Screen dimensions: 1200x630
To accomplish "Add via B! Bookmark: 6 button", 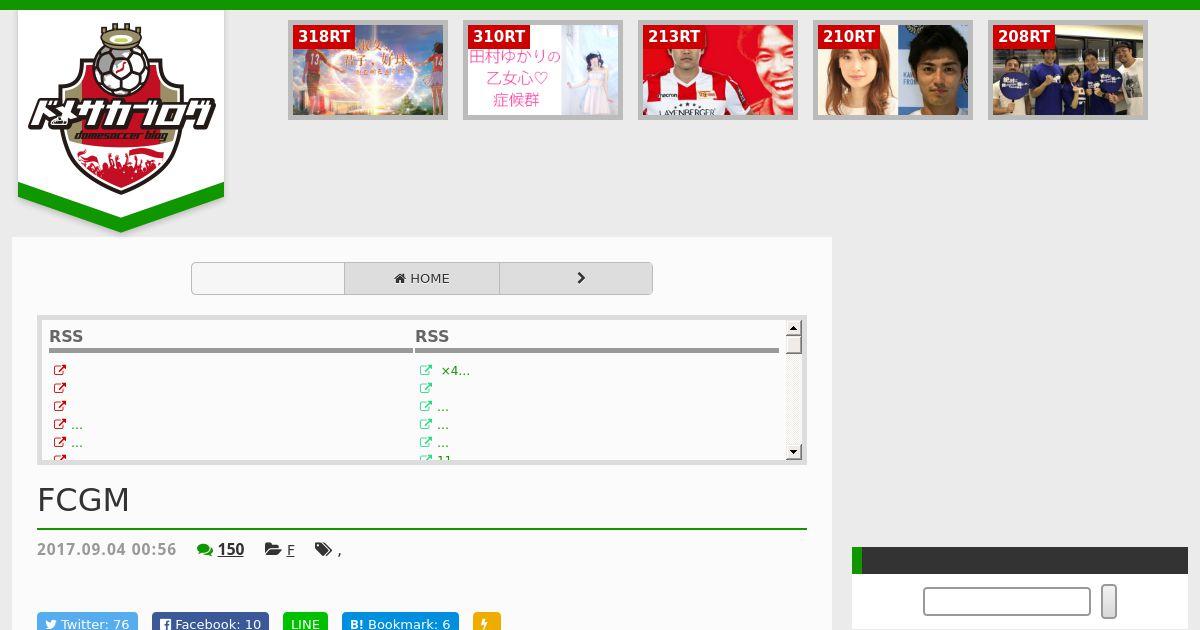I will (400, 622).
